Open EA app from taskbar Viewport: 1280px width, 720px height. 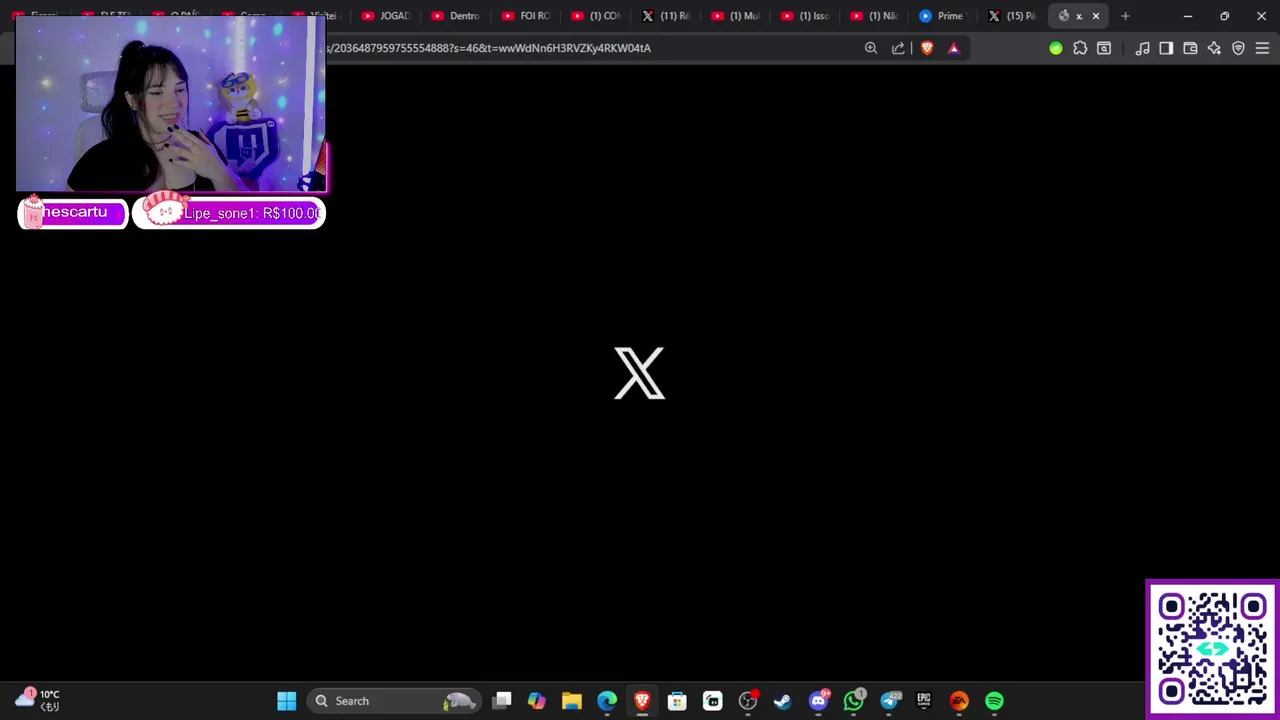click(x=959, y=701)
